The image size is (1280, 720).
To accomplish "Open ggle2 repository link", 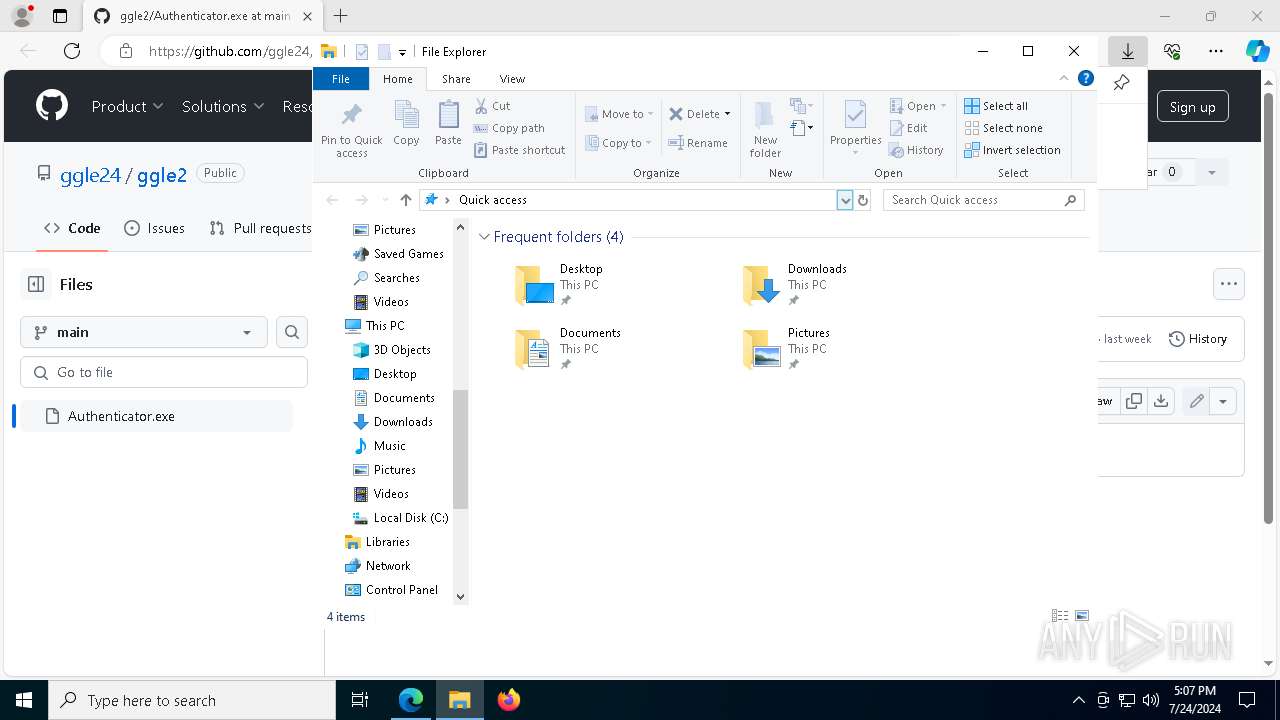I will [x=162, y=175].
